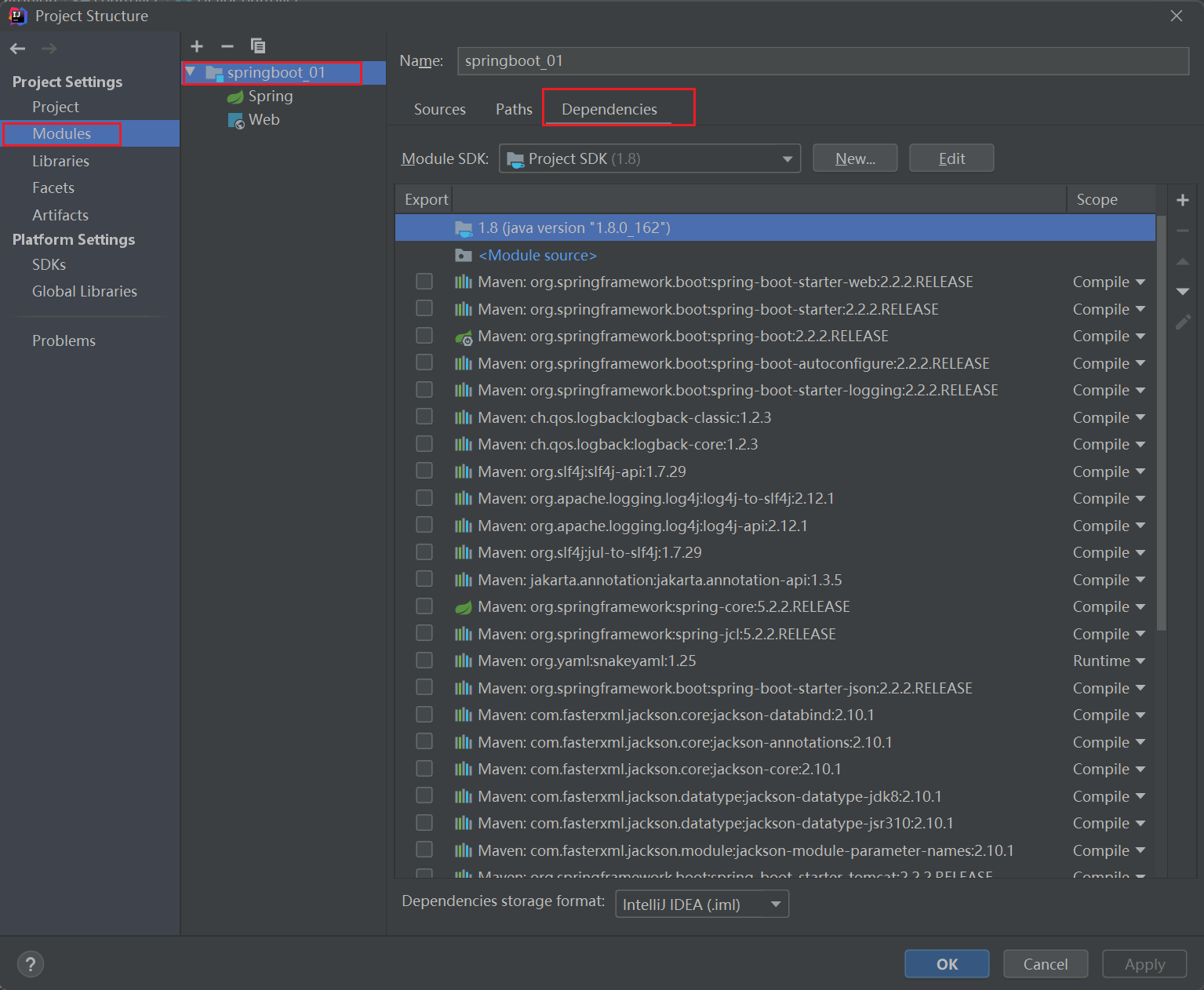The width and height of the screenshot is (1204, 990).
Task: Click the Cancel button
Action: [1046, 964]
